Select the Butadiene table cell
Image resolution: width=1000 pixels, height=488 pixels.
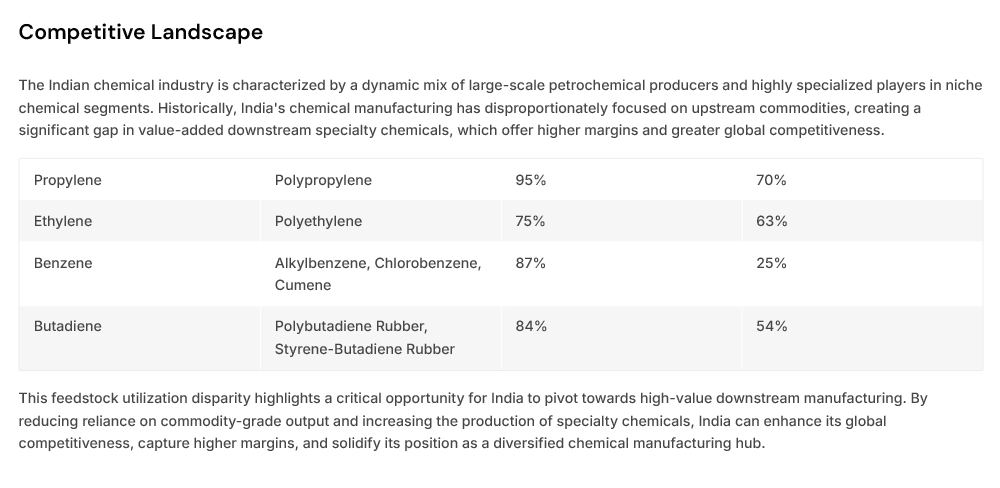tap(67, 326)
